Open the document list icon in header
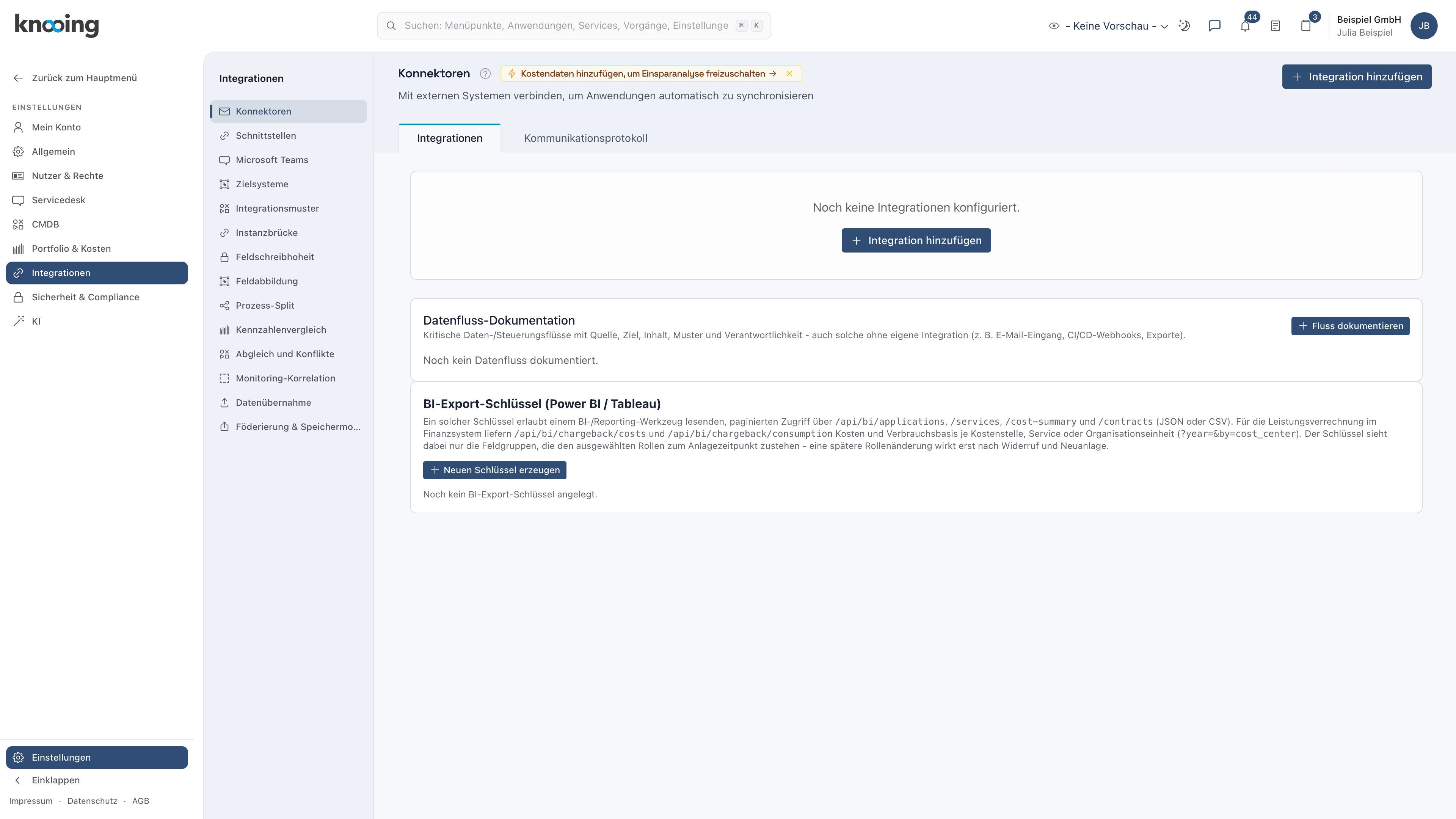Screen dimensions: 1456x819 click(x=1276, y=25)
